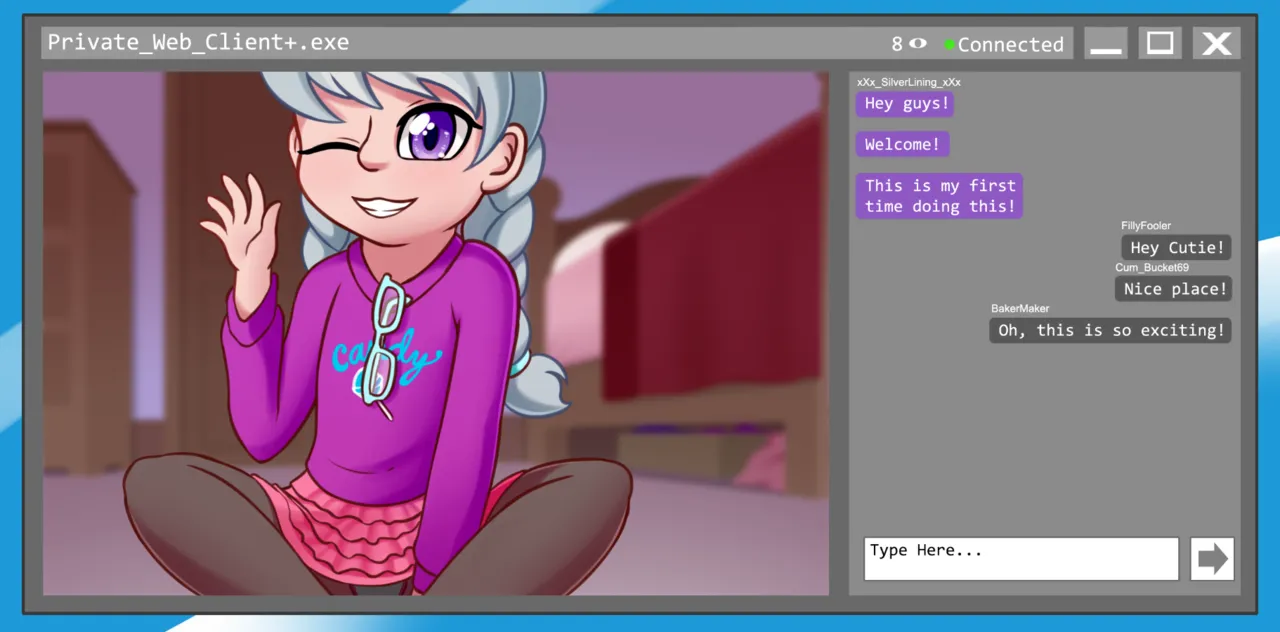This screenshot has height=632, width=1280.
Task: Focus the Type Here message field
Action: click(1021, 559)
